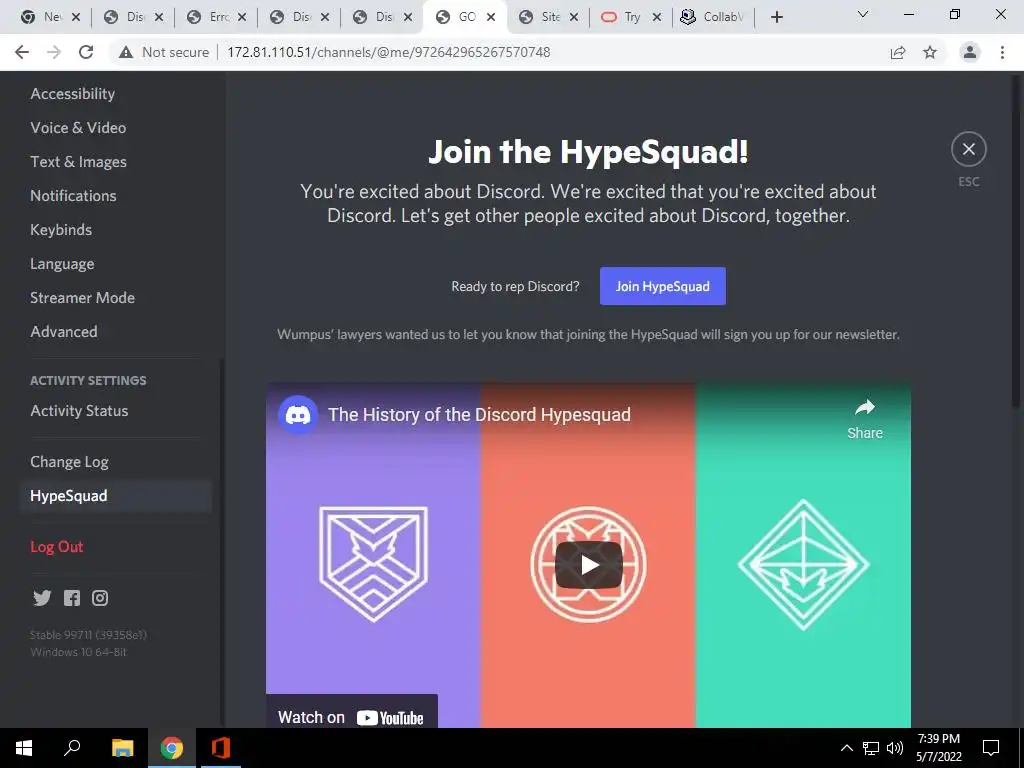Close the Try tab
Screen dimensions: 1024x768
(x=657, y=17)
